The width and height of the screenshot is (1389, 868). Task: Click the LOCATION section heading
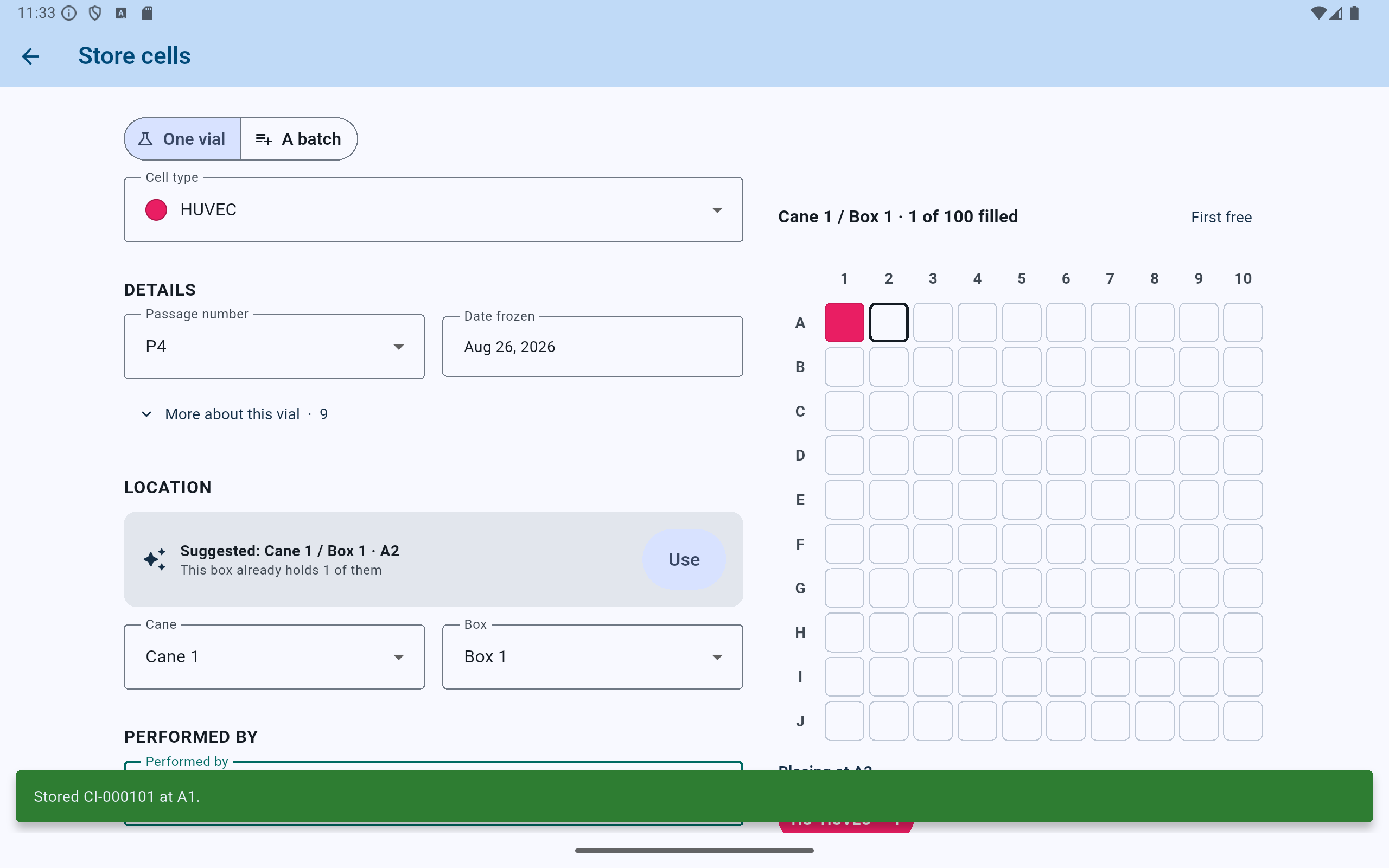tap(168, 487)
